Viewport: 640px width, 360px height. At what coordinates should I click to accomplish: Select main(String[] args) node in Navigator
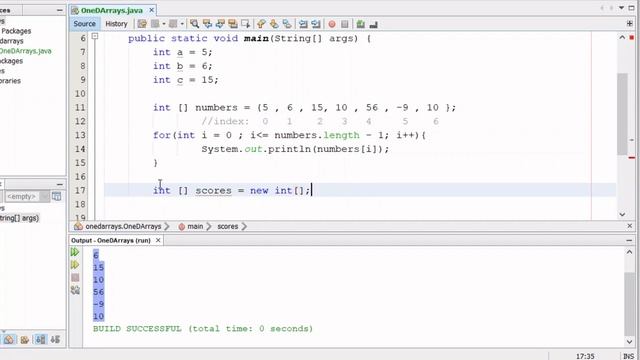point(19,218)
